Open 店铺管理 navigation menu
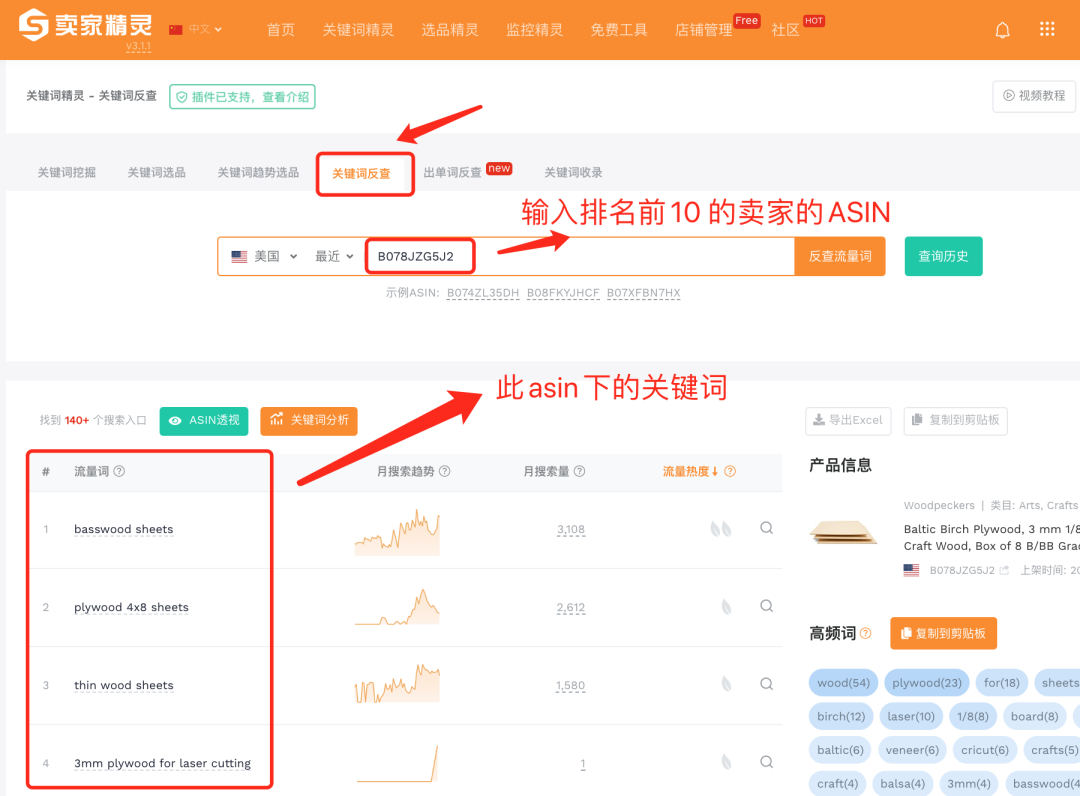Viewport: 1080px width, 796px height. tap(703, 30)
